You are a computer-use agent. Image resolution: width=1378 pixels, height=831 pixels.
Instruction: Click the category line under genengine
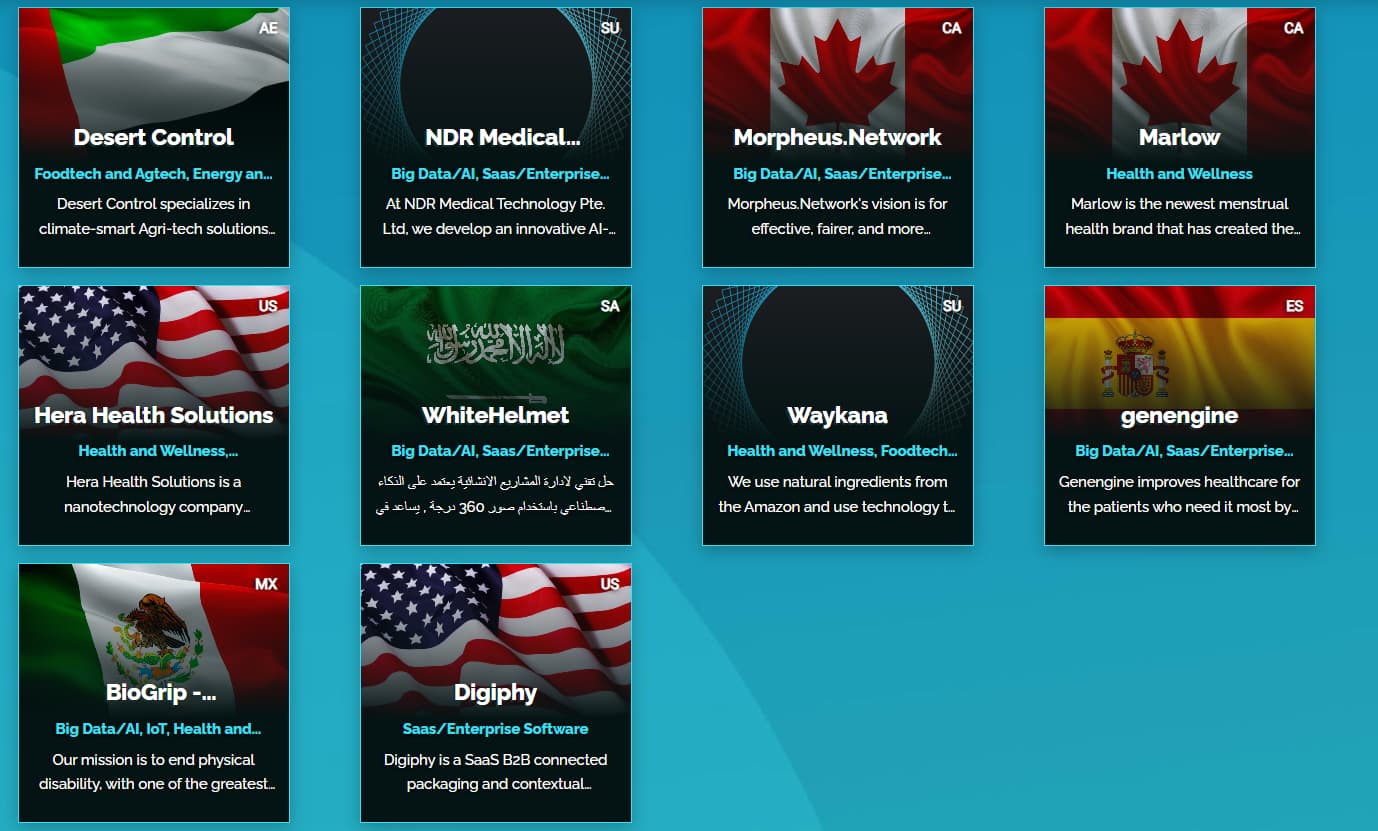pyautogui.click(x=1184, y=451)
